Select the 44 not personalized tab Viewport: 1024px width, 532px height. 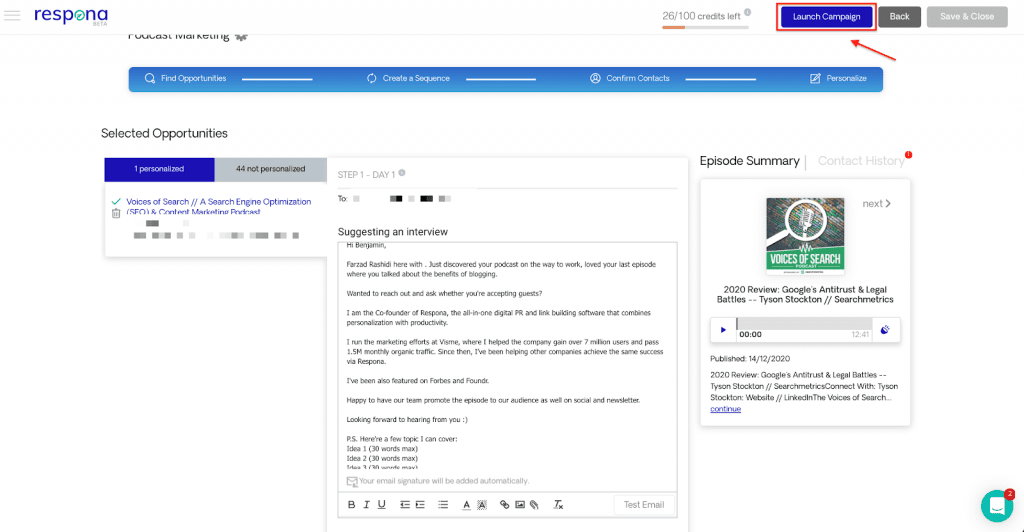[270, 169]
